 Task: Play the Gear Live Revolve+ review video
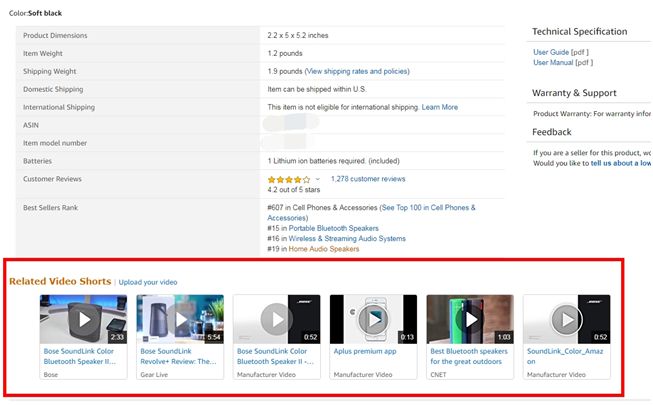(x=180, y=320)
